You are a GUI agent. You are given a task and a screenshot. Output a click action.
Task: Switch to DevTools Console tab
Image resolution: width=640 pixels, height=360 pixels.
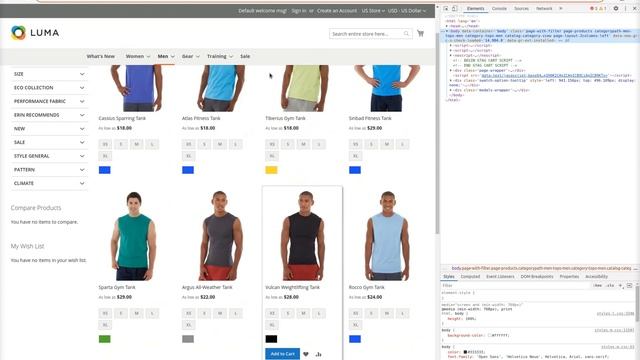pos(499,8)
